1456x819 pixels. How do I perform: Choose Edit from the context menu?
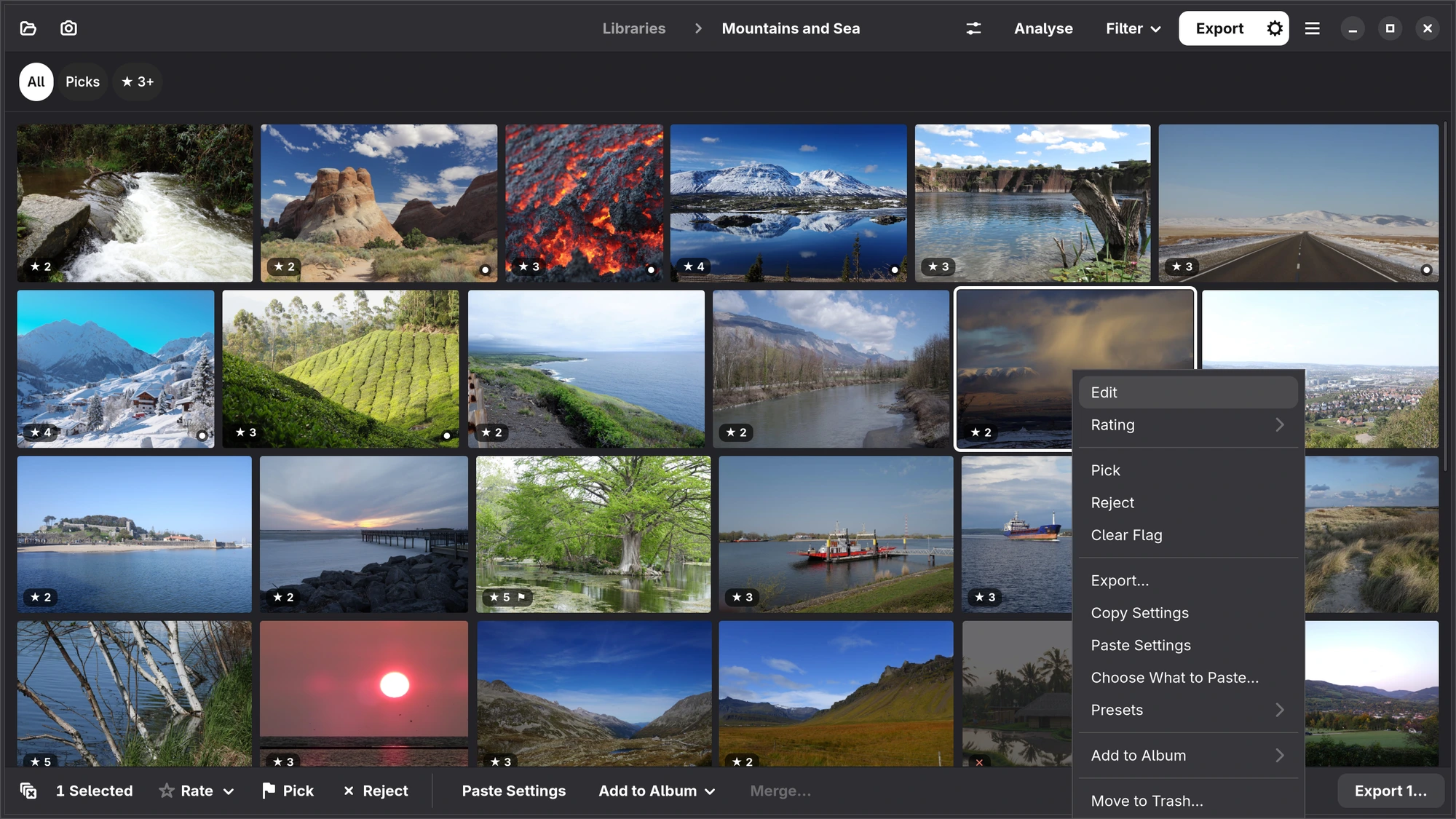(x=1188, y=392)
